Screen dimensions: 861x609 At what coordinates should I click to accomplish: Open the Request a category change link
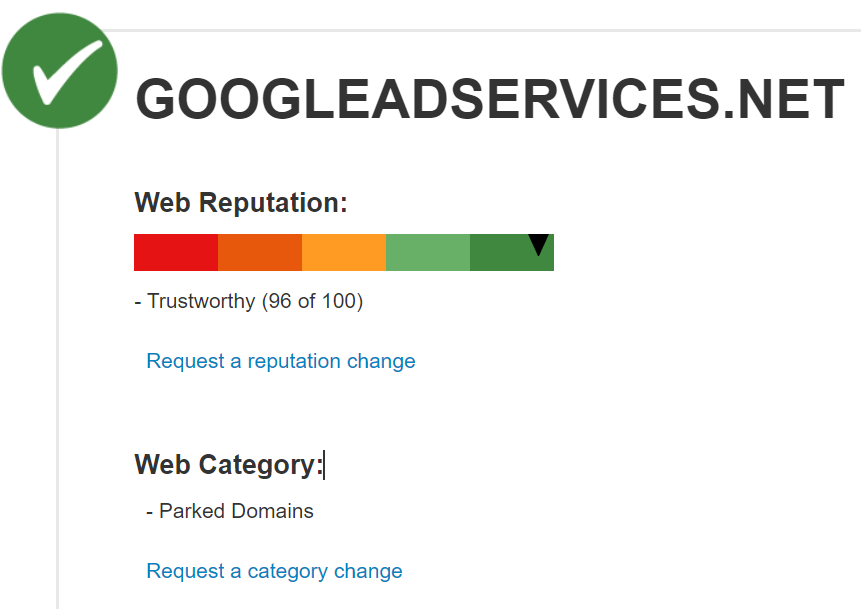[274, 571]
